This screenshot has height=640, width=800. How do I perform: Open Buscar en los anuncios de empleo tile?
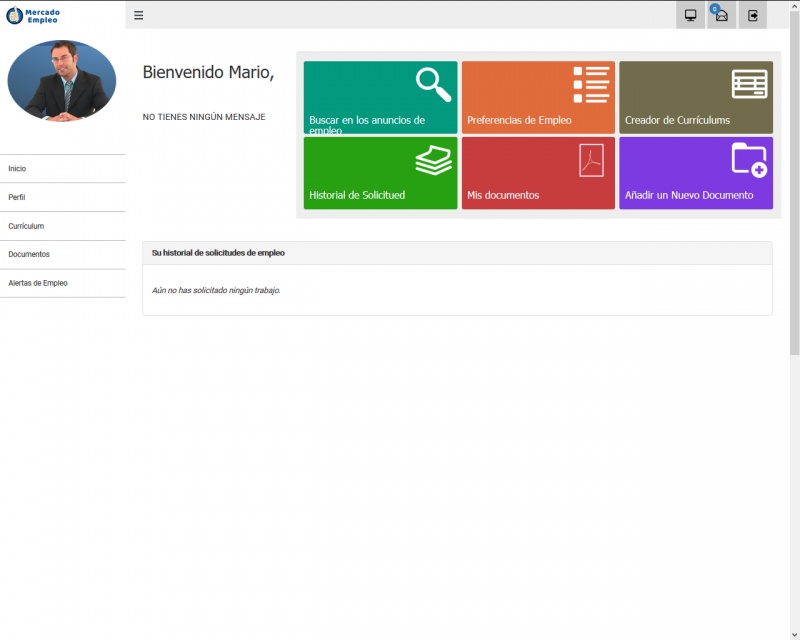pos(381,97)
